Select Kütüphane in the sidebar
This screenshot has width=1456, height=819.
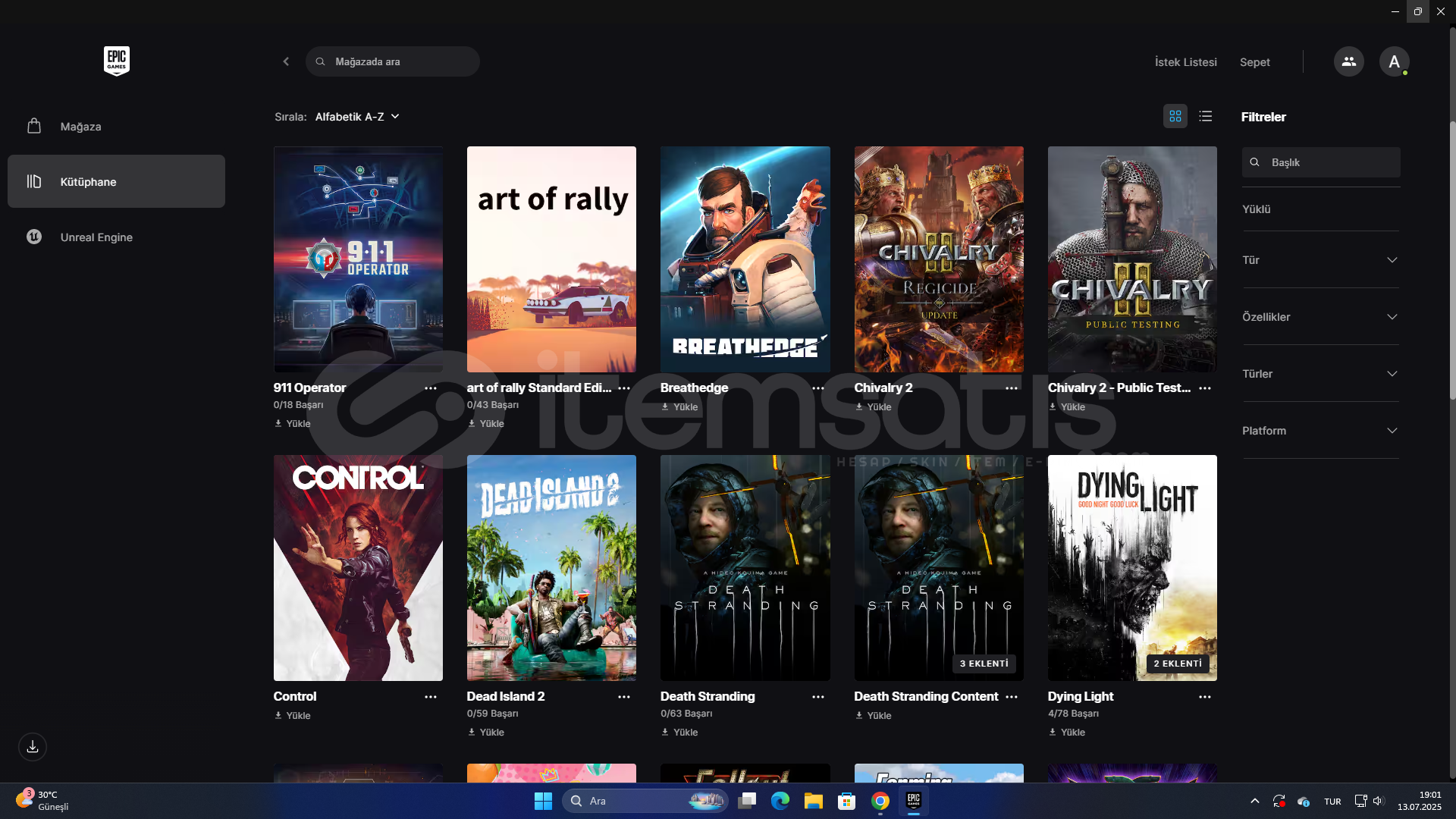(116, 181)
